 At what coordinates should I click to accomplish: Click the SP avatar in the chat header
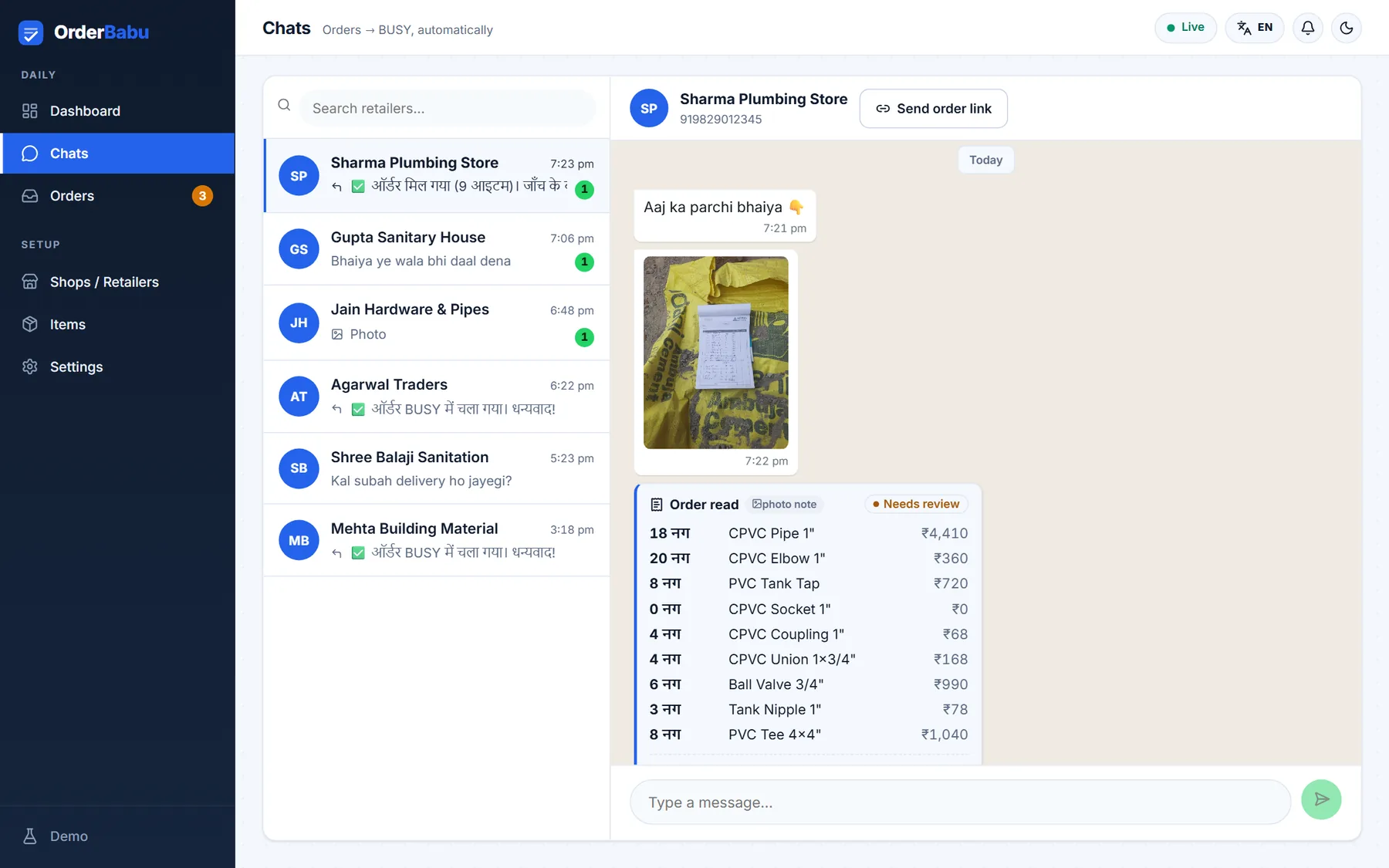point(649,109)
